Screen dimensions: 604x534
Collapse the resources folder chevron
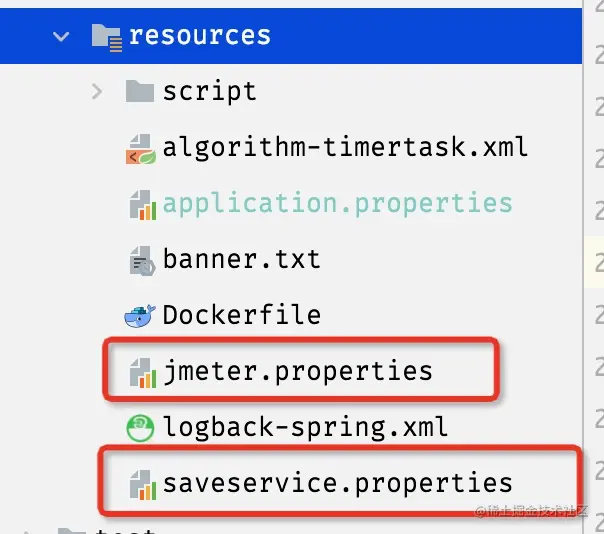click(61, 37)
